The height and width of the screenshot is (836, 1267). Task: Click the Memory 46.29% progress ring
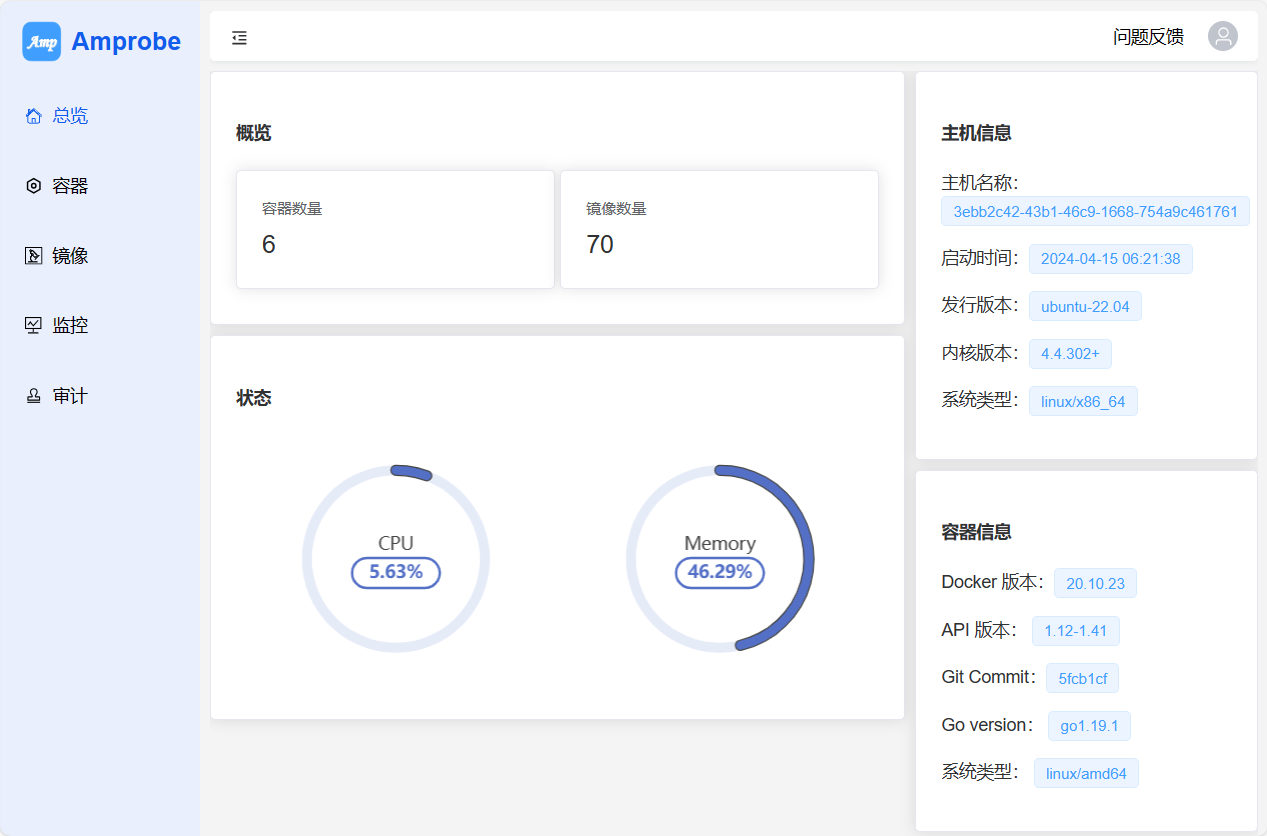coord(720,558)
